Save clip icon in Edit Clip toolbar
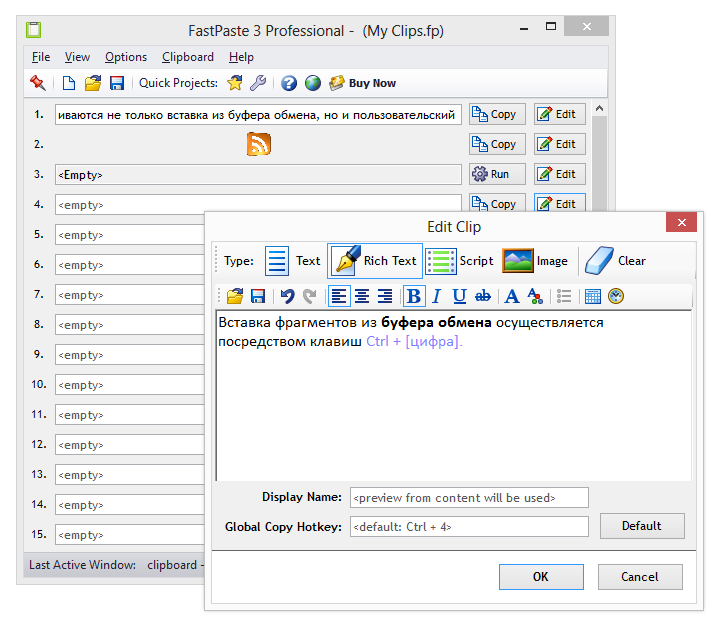The image size is (724, 629). tap(258, 296)
